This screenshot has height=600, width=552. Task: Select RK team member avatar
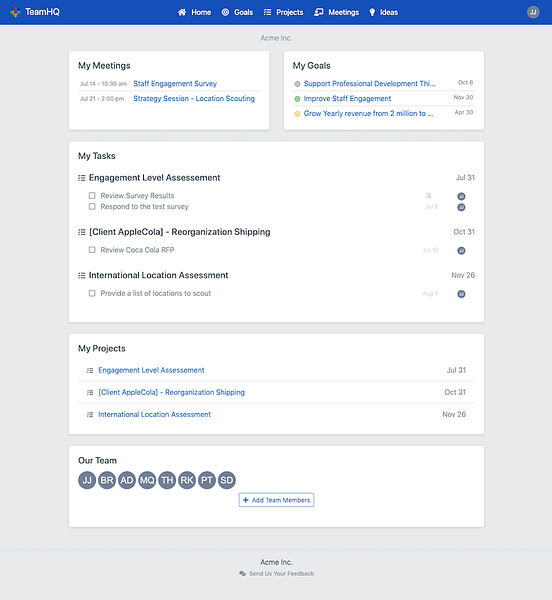click(187, 480)
